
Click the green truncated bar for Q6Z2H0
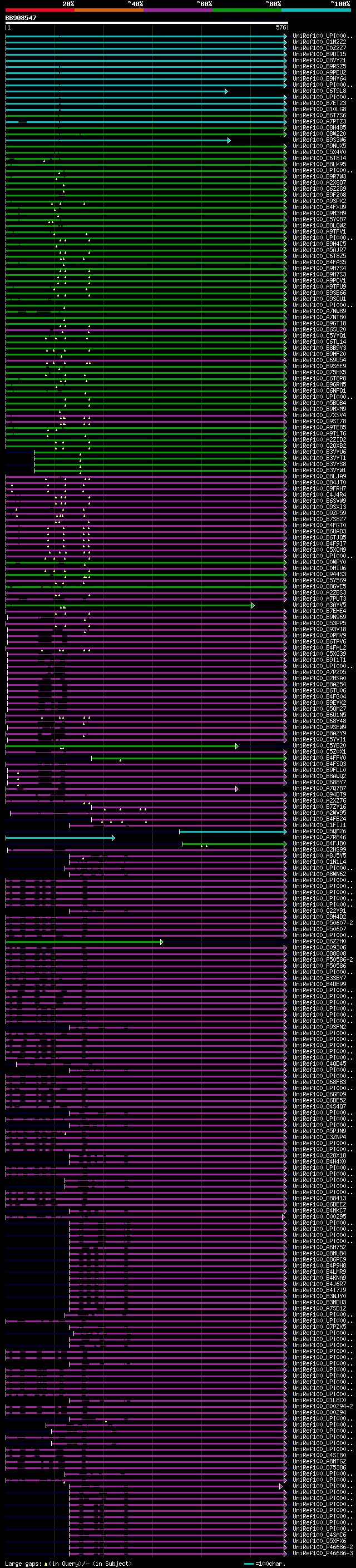[84, 942]
